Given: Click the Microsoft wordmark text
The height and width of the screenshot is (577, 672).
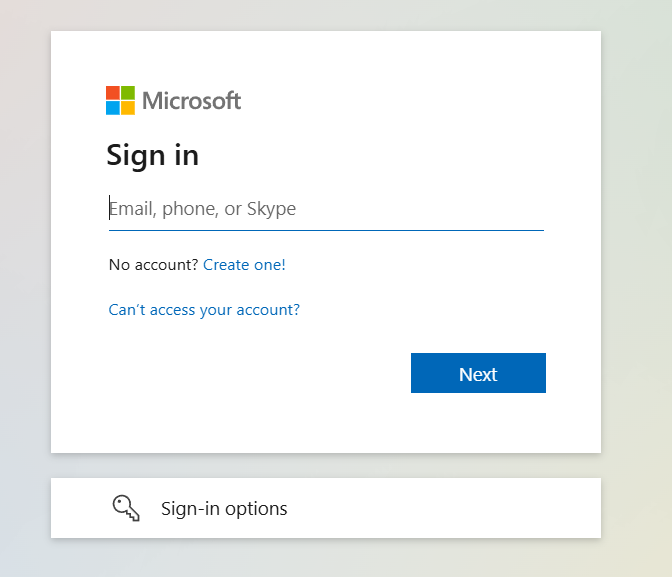Looking at the screenshot, I should [x=191, y=100].
